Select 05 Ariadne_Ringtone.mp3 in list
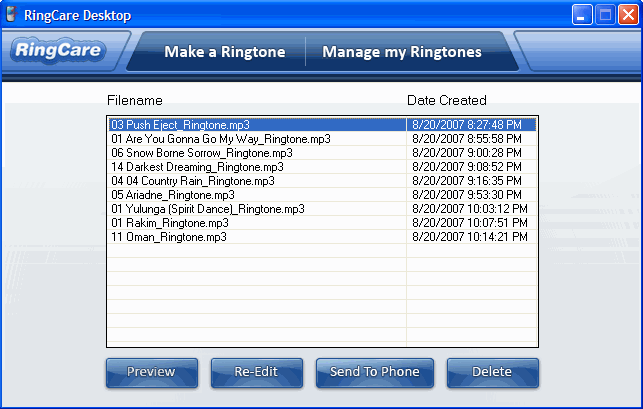Screen dimensions: 643x409 [173, 195]
